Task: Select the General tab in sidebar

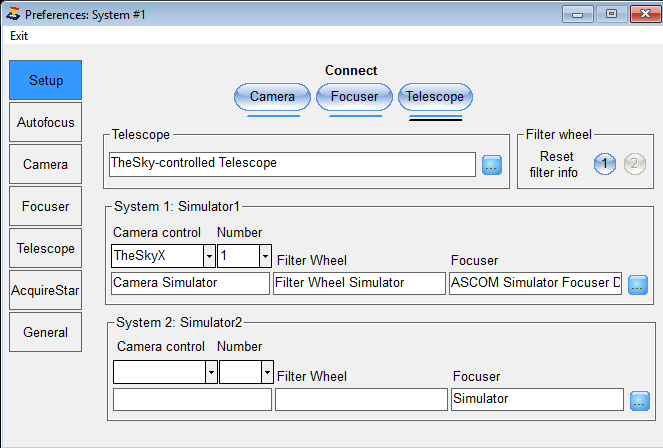Action: [46, 332]
